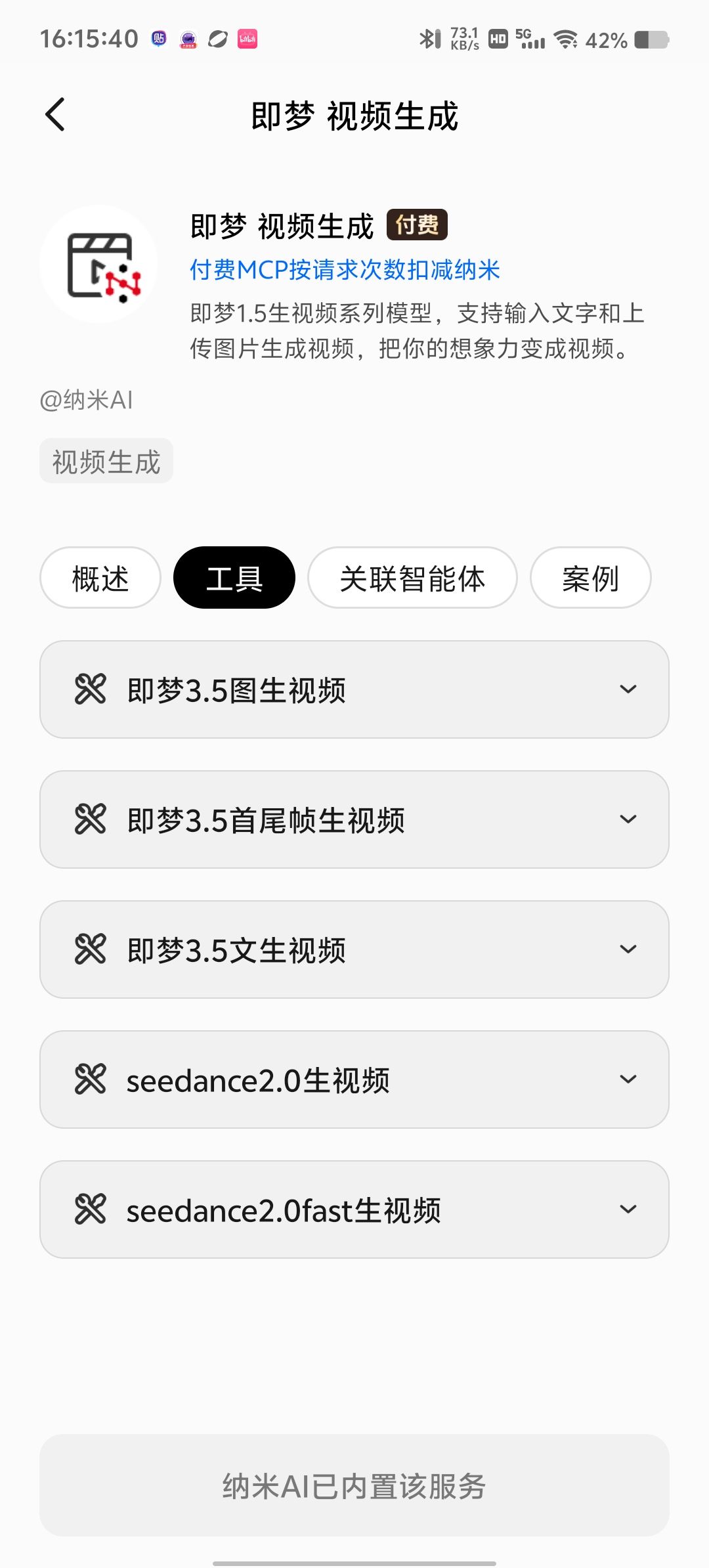Tap the tool icon beside seedance2.0生视频
709x1568 pixels.
(x=90, y=1079)
